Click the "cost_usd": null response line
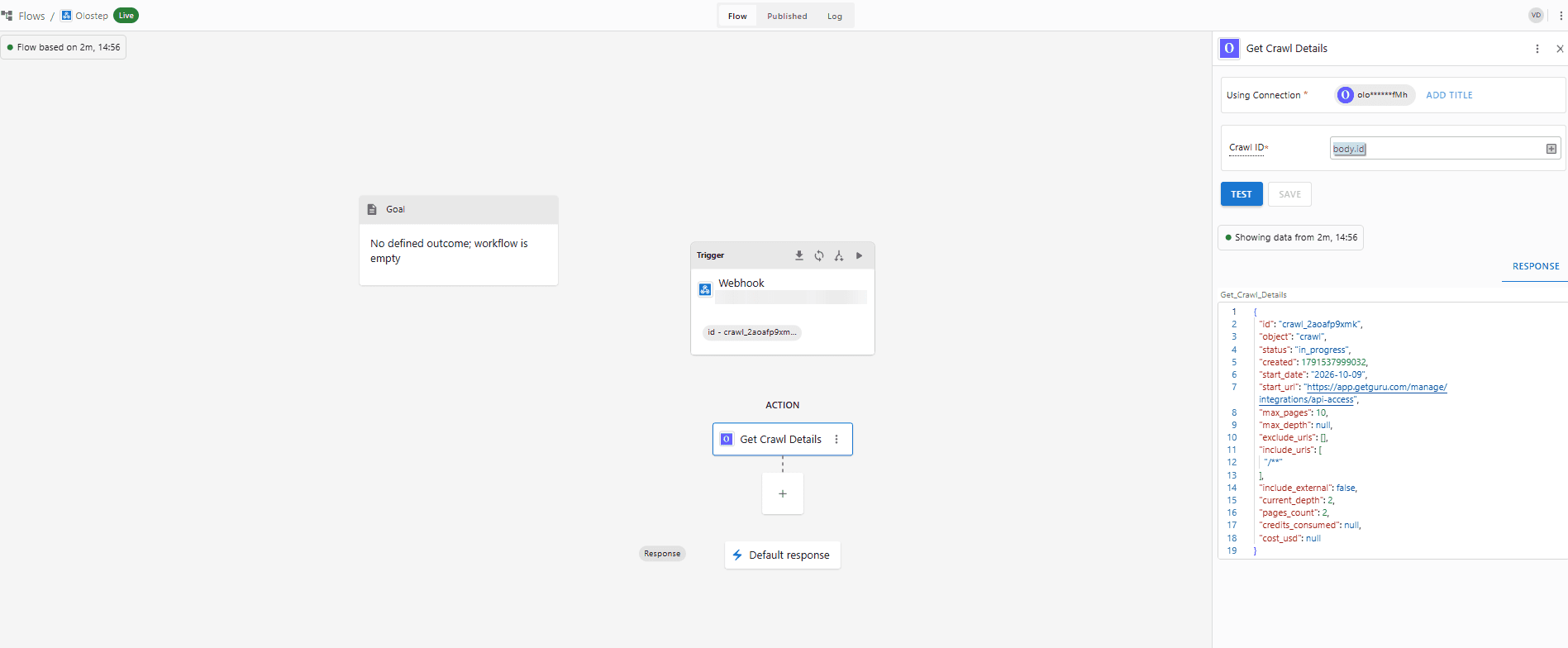Screen dimensions: 1568x648 click(x=1290, y=538)
